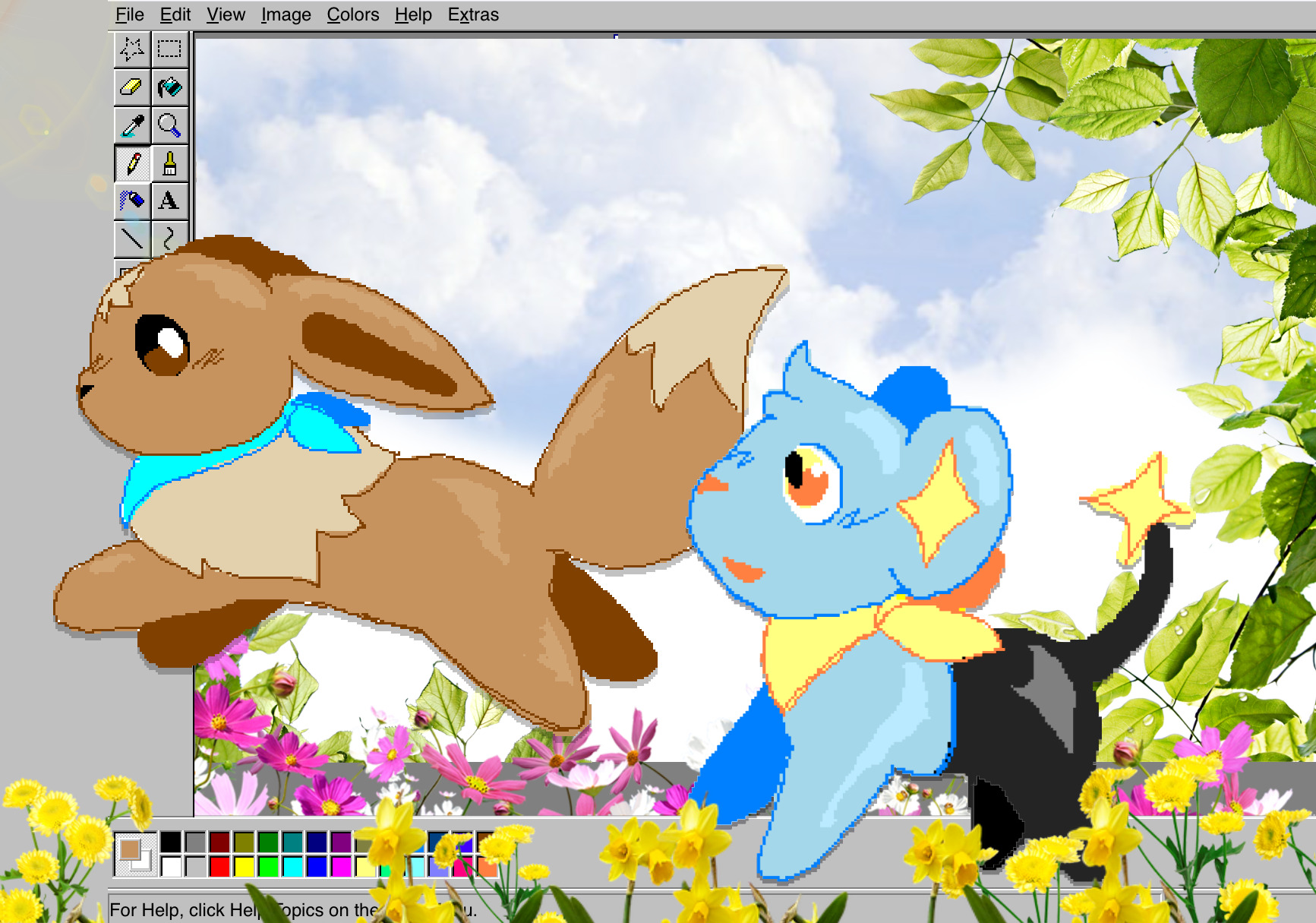
Task: Pick the dark green palette swatch
Action: point(268,842)
